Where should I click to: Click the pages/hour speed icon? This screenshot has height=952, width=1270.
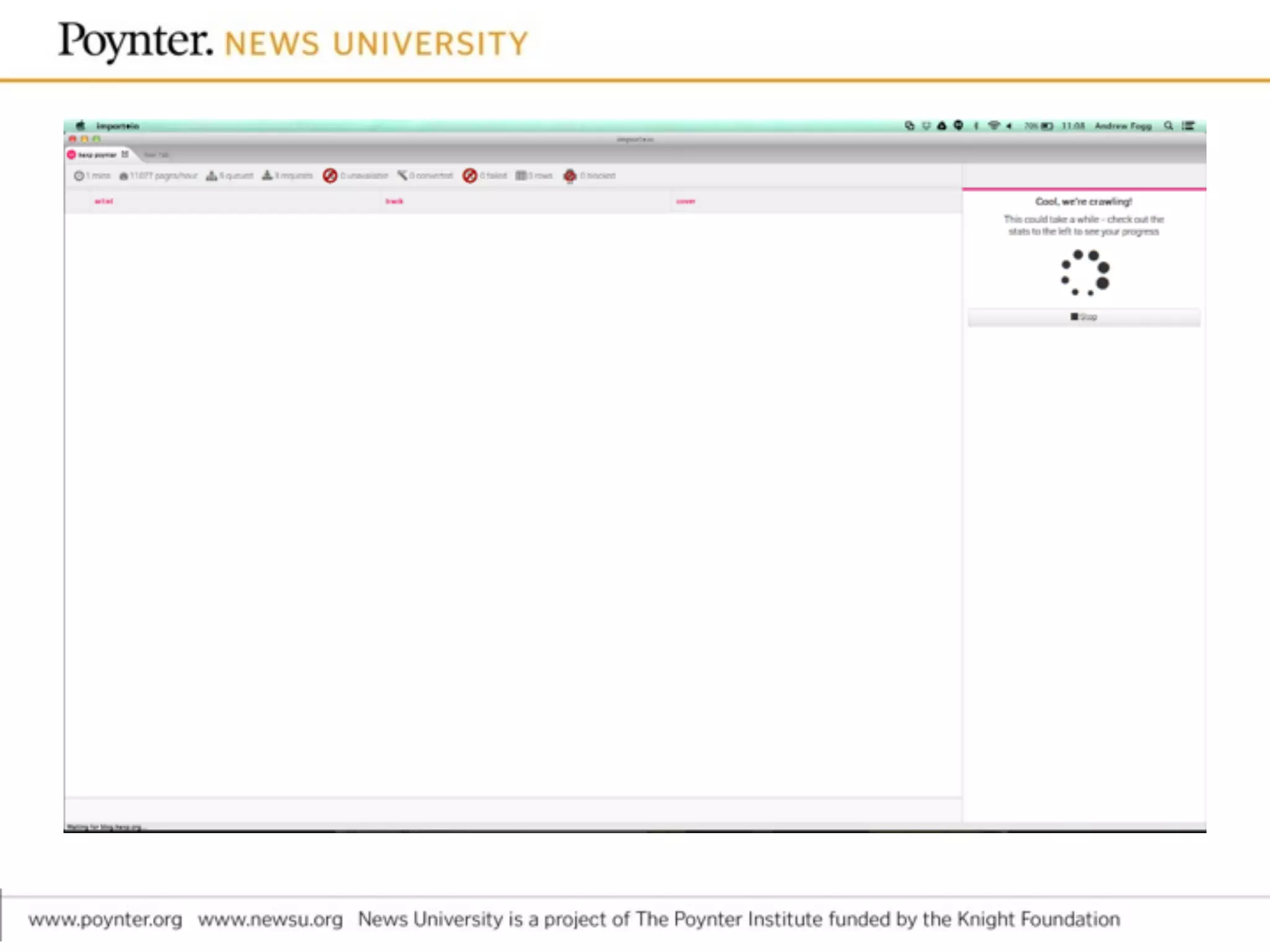[x=123, y=176]
